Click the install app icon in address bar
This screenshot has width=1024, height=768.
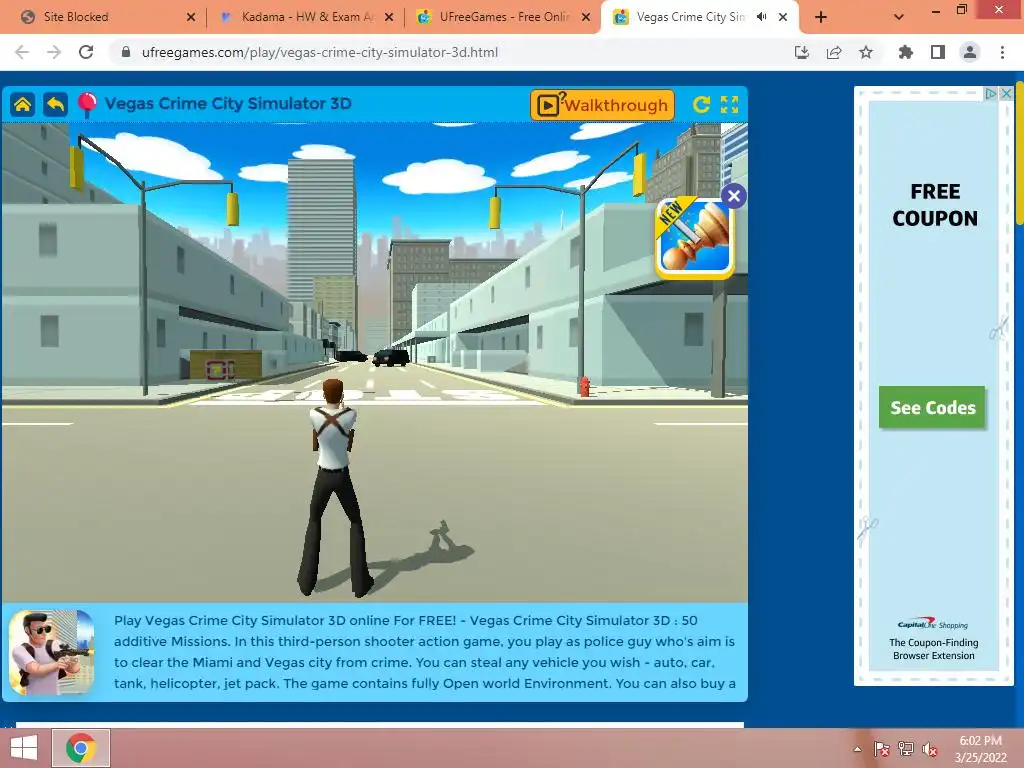802,52
